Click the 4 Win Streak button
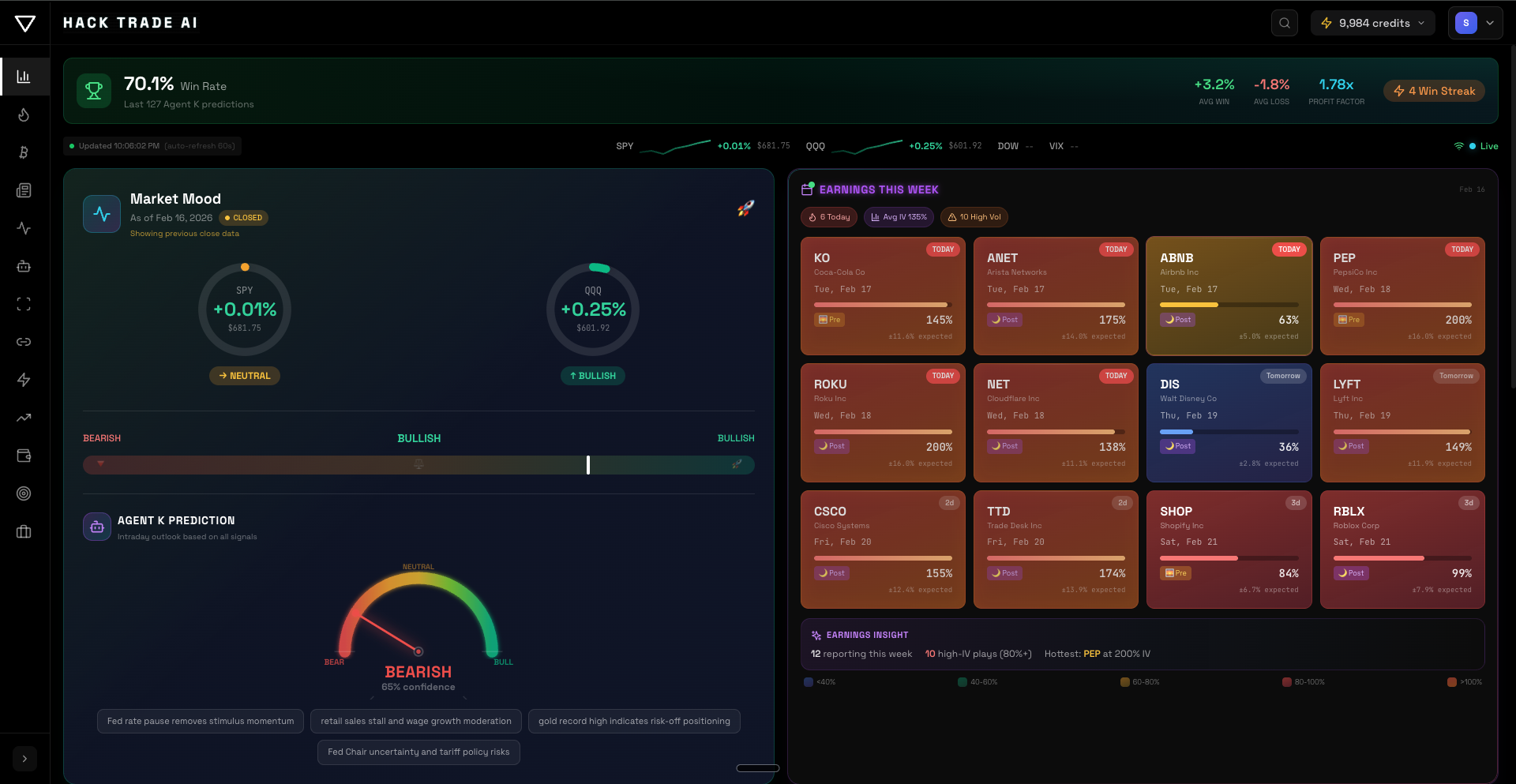 point(1434,91)
